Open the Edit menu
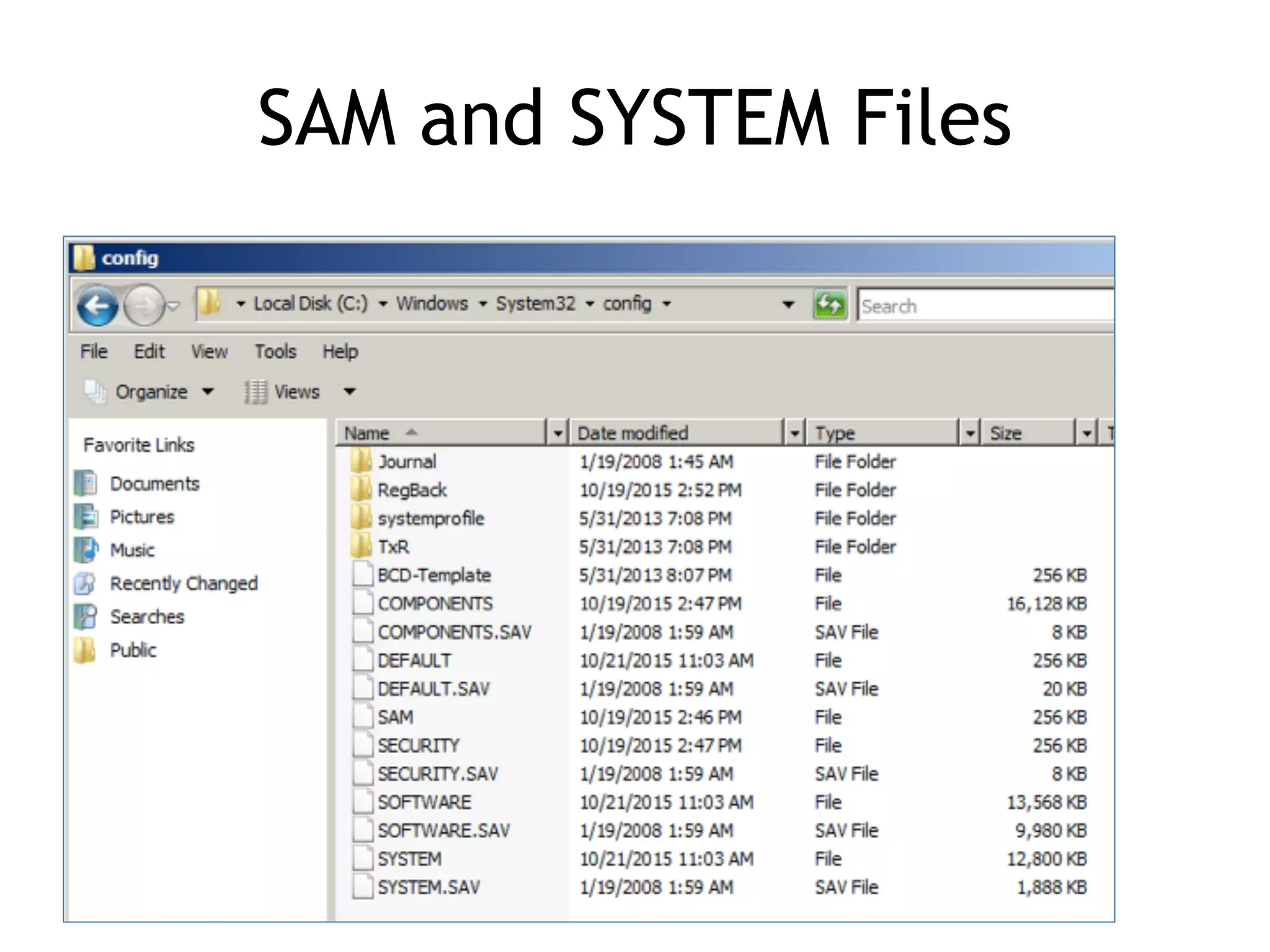 pyautogui.click(x=149, y=351)
